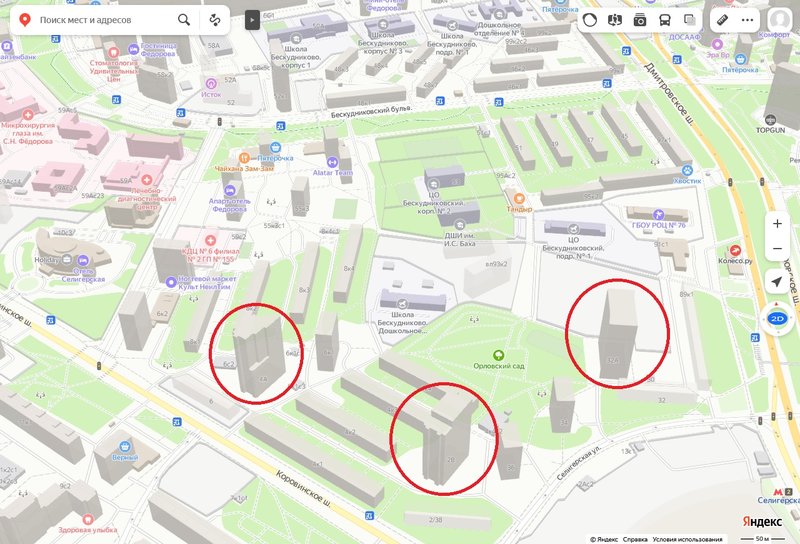Image resolution: width=800 pixels, height=544 pixels.
Task: Click the © Яндекс copyright link
Action: 604,539
